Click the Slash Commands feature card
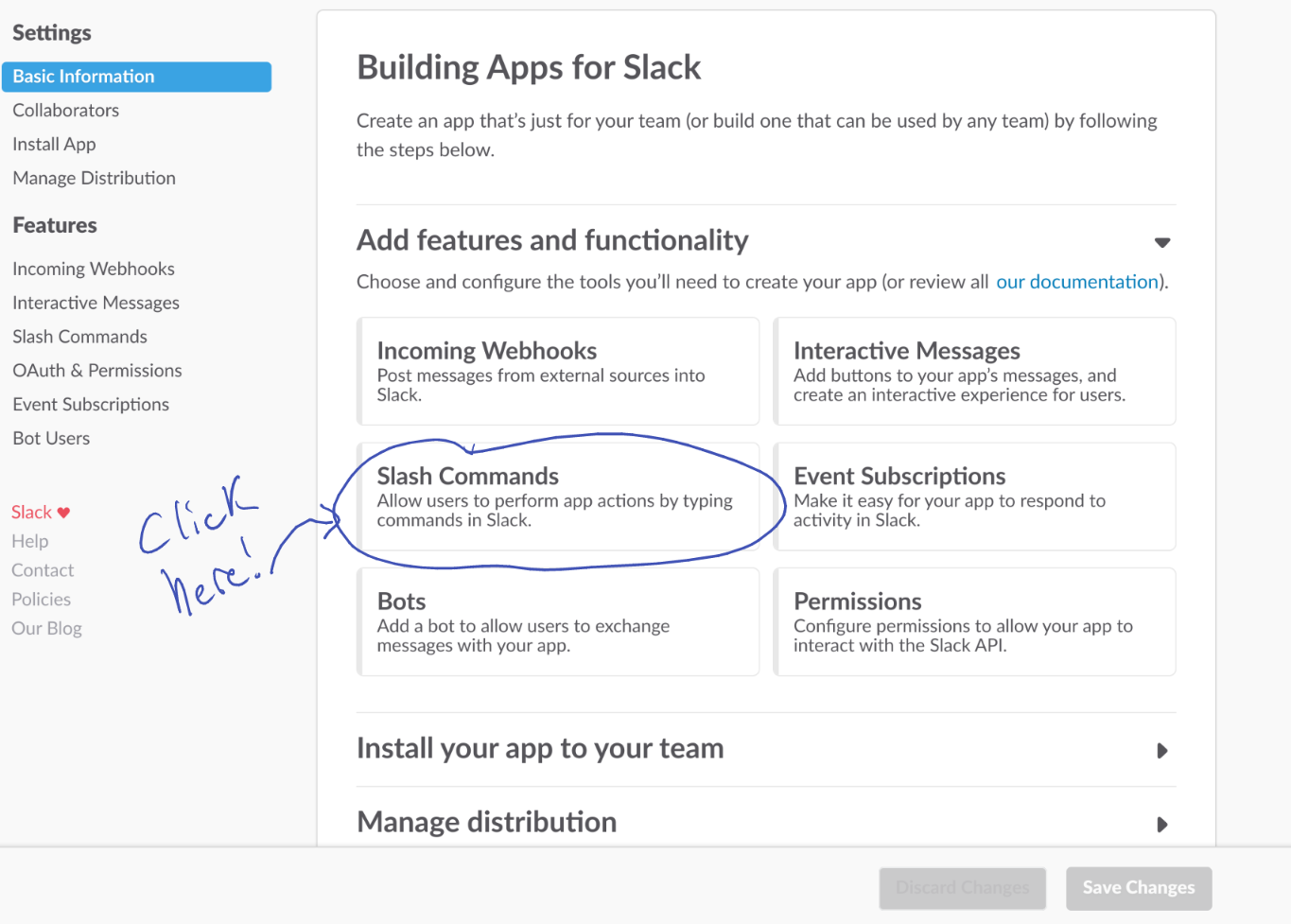 tap(558, 497)
